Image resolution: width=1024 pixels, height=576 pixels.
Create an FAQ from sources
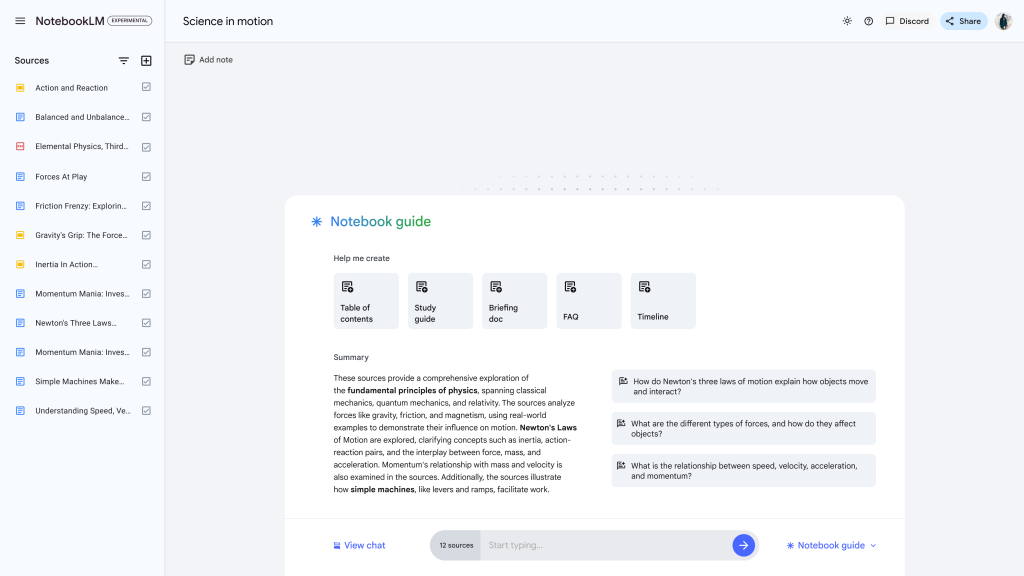click(589, 300)
